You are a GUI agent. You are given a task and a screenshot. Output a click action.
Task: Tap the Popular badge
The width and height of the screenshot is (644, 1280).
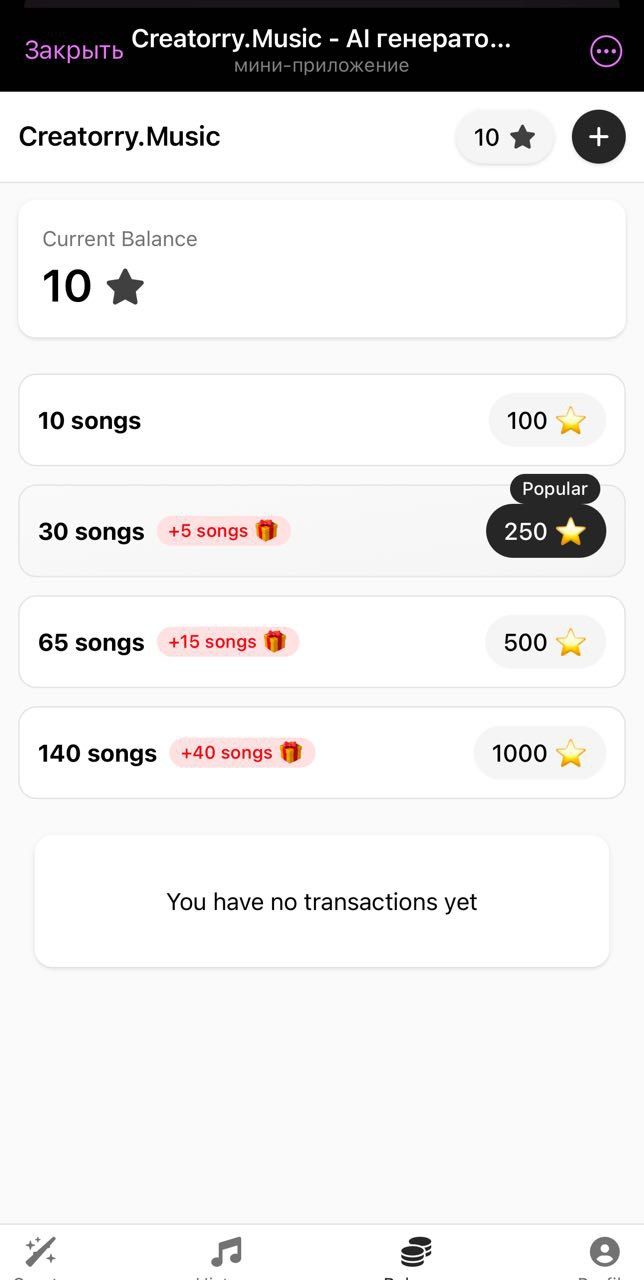(x=555, y=488)
